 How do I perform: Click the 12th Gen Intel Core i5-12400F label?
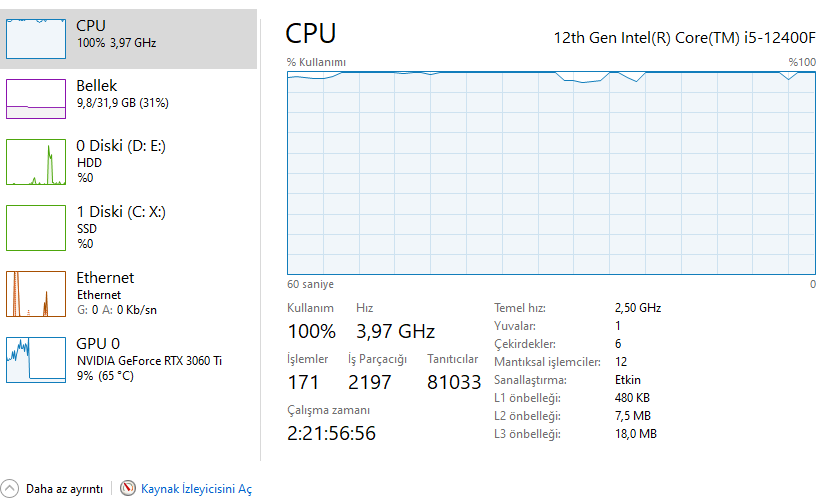click(684, 38)
